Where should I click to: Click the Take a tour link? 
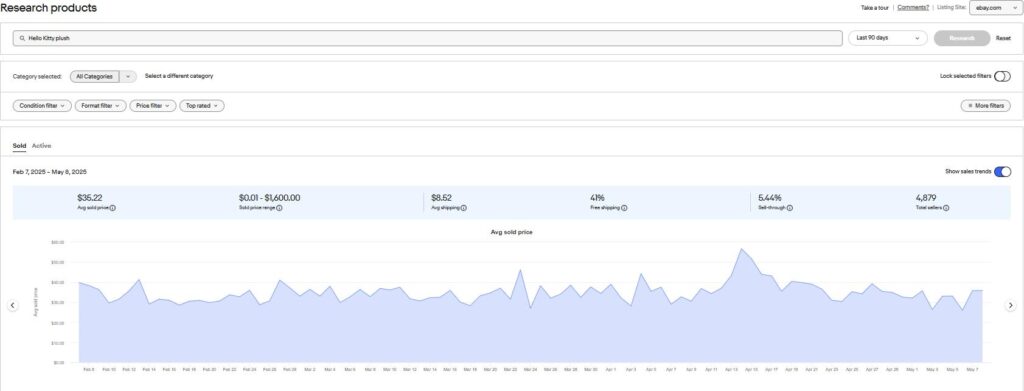[x=874, y=8]
